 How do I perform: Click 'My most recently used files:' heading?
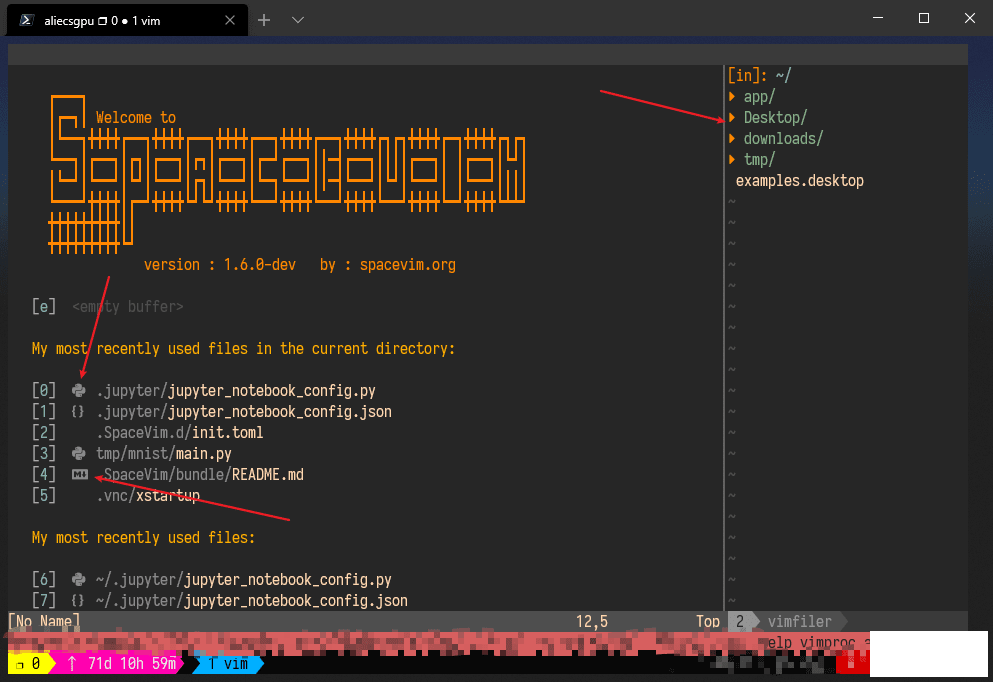pos(143,538)
